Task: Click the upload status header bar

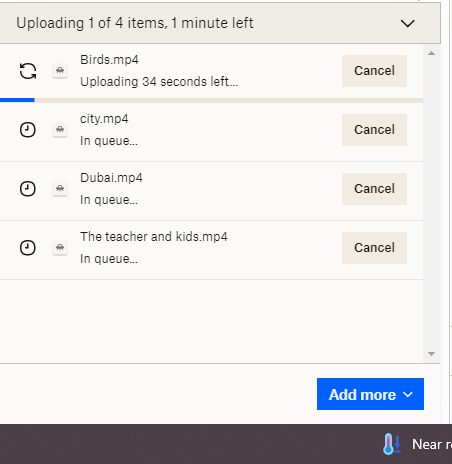Action: point(220,23)
